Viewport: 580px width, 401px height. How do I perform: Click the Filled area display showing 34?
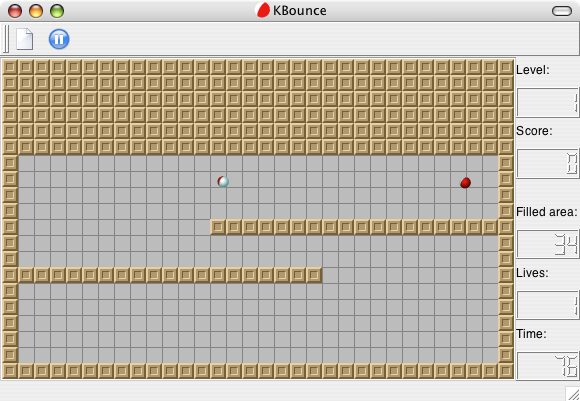(547, 244)
